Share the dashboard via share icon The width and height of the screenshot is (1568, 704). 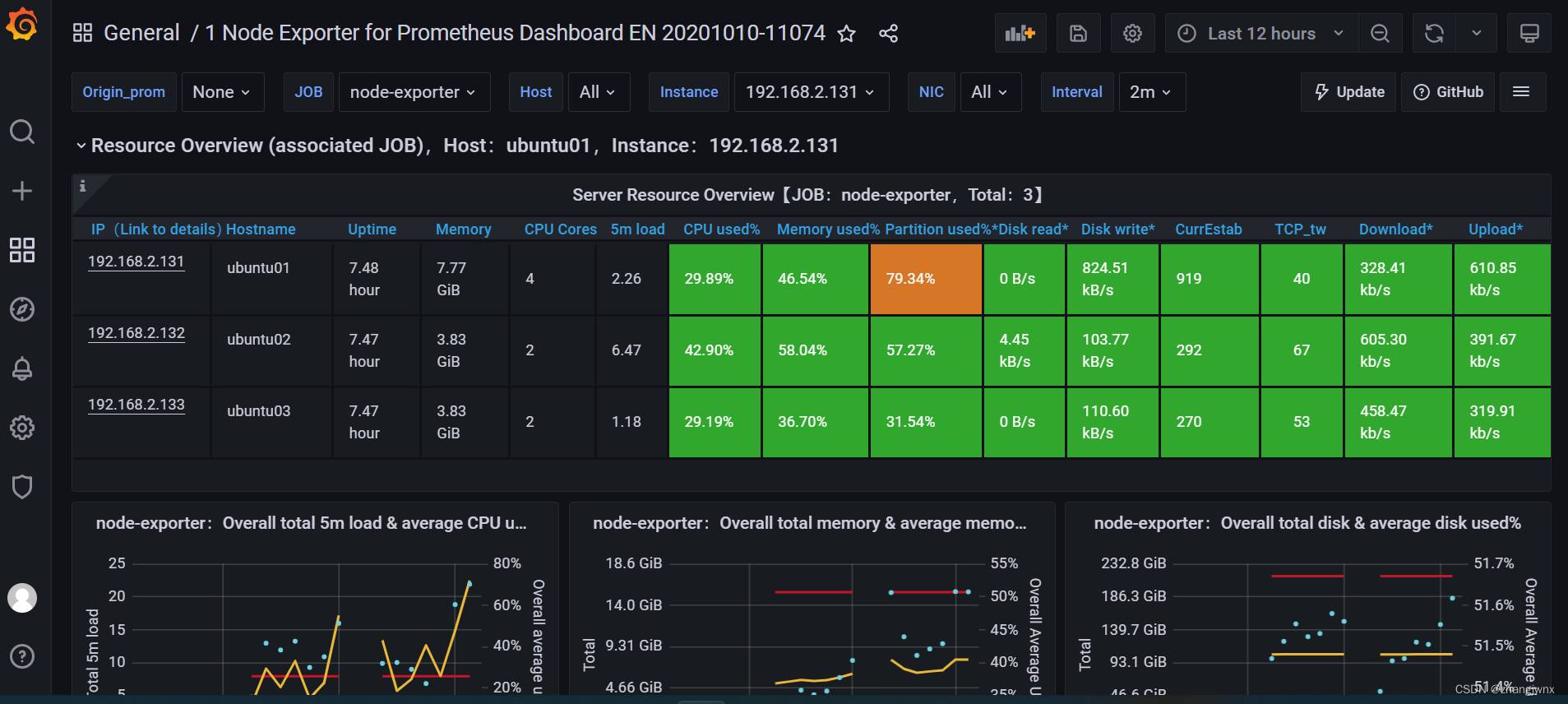tap(888, 34)
